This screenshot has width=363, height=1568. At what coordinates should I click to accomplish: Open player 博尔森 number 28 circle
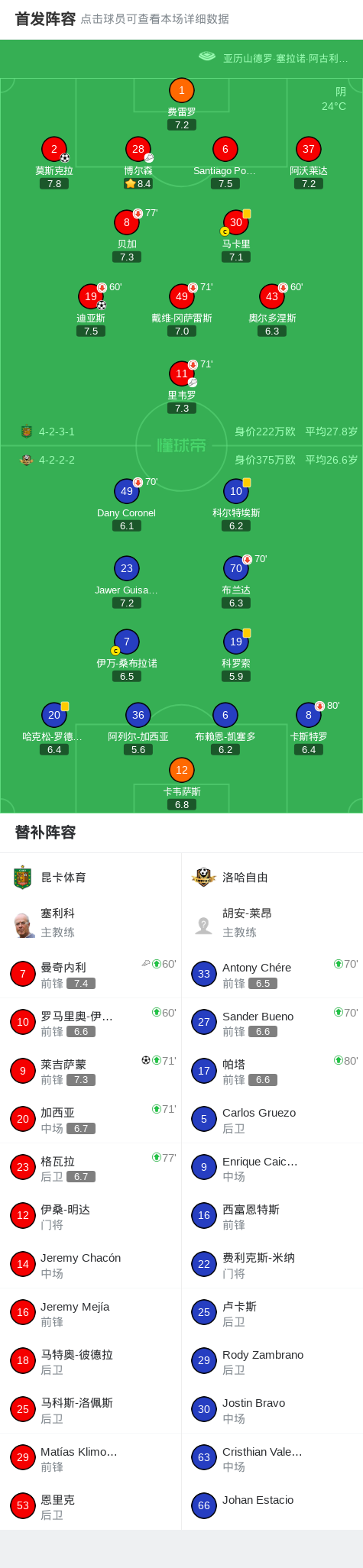click(x=138, y=149)
